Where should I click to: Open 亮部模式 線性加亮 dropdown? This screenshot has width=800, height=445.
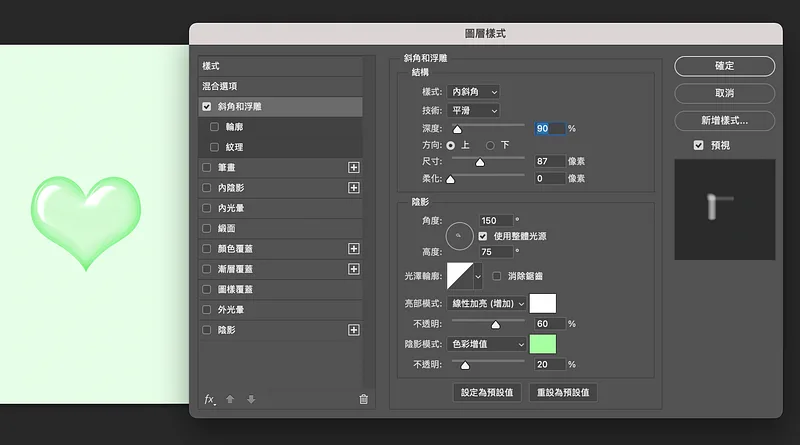coord(487,304)
